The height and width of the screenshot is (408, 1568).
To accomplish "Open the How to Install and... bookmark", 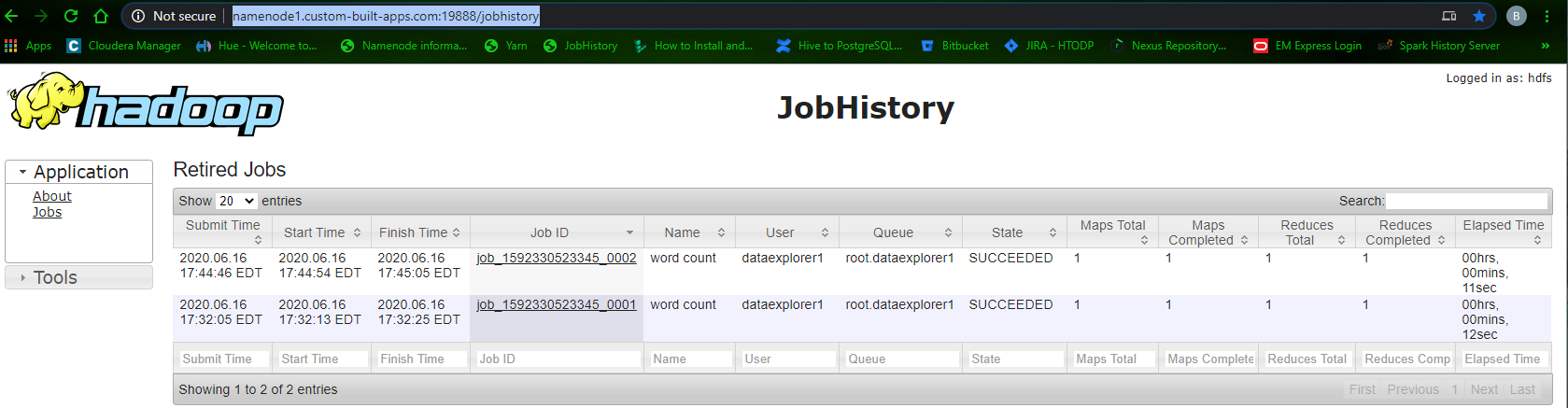I will pyautogui.click(x=693, y=46).
